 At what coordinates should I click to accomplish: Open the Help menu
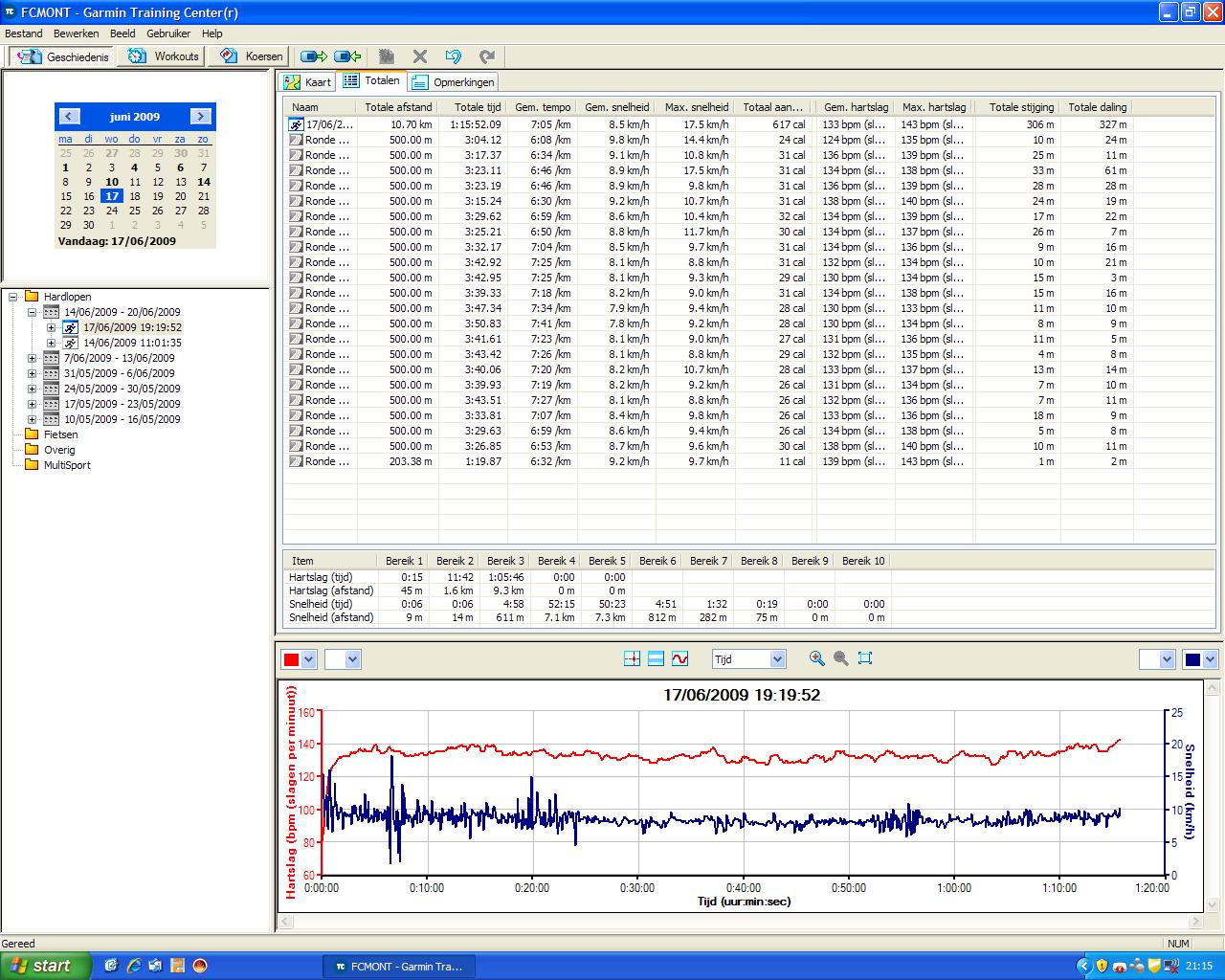(x=212, y=33)
